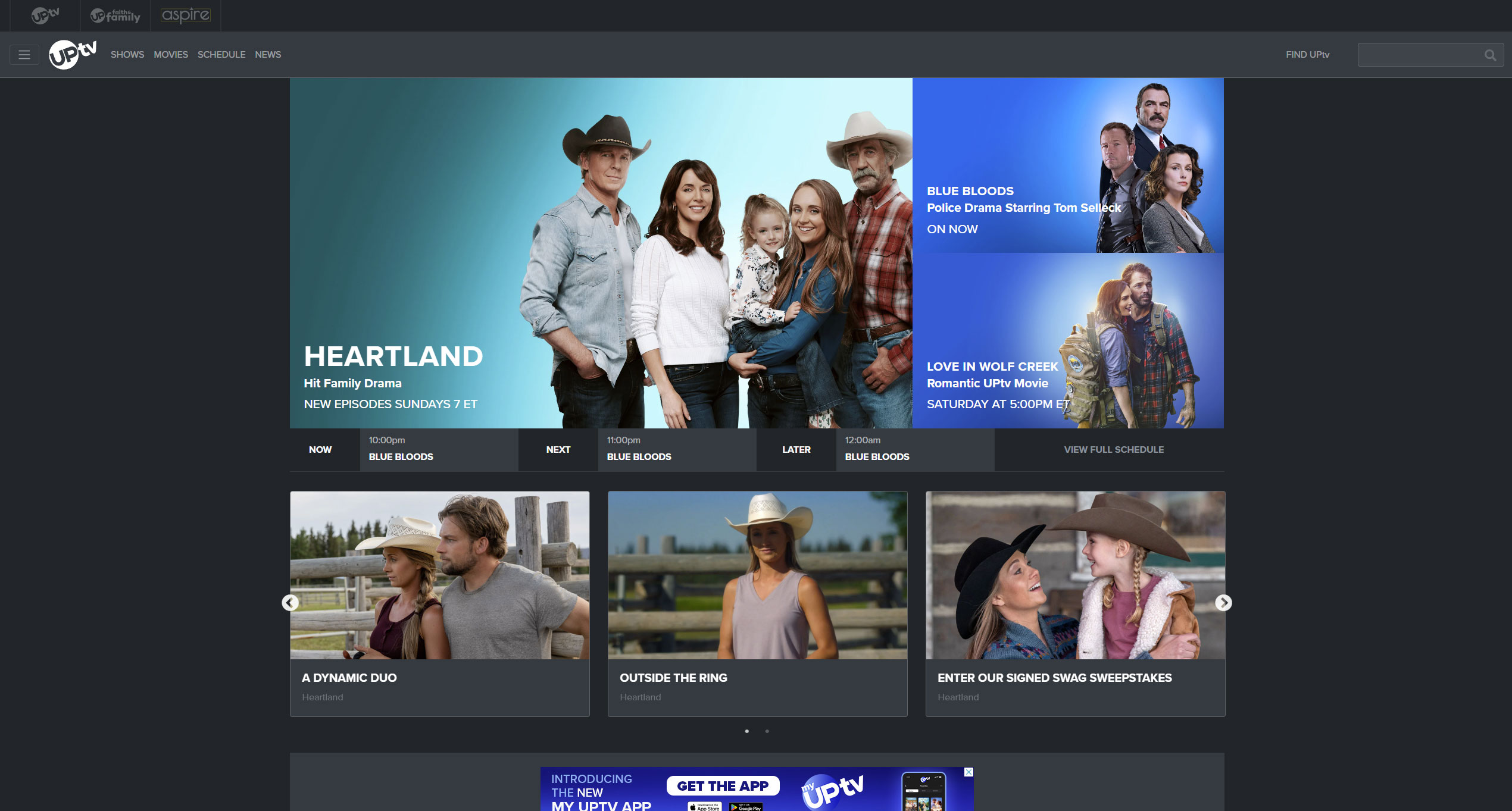Screen dimensions: 1512x811
Task: Click 'NEW EPISODES SUNDAYS 7 ET' text
Action: point(391,405)
